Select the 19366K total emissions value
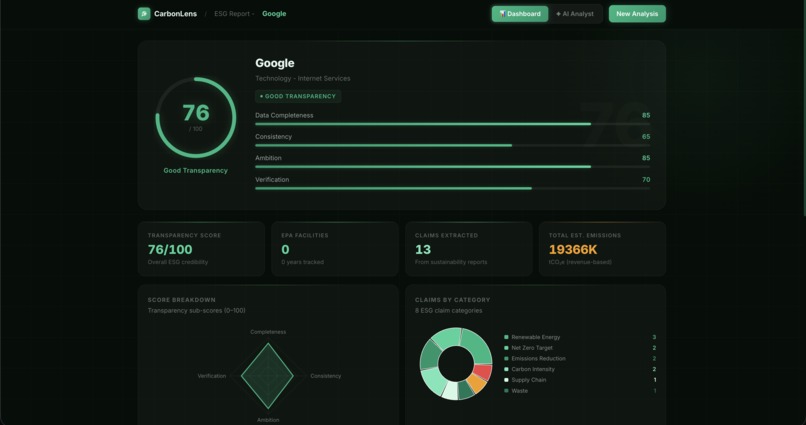Image resolution: width=806 pixels, height=425 pixels. pyautogui.click(x=573, y=250)
